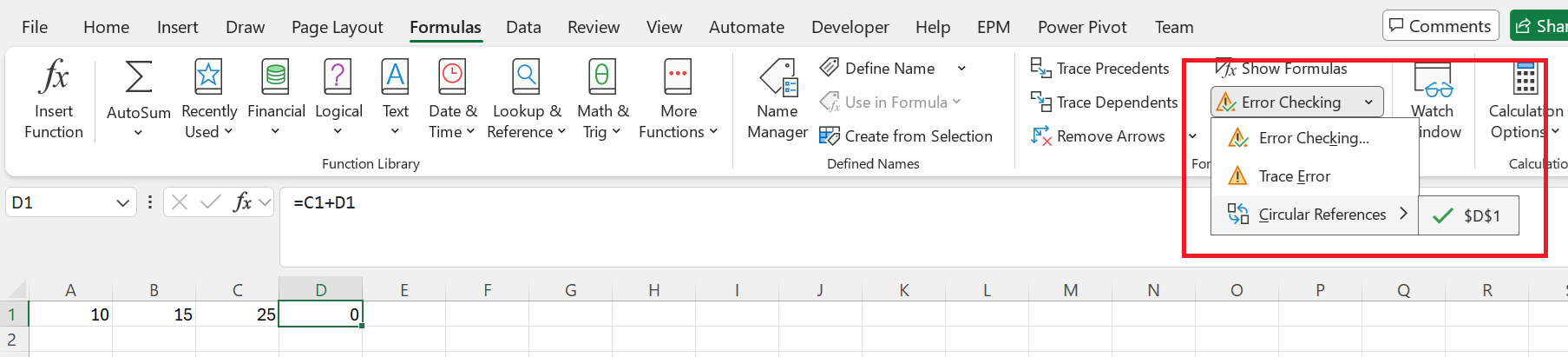Open Financial functions library icon

click(276, 76)
